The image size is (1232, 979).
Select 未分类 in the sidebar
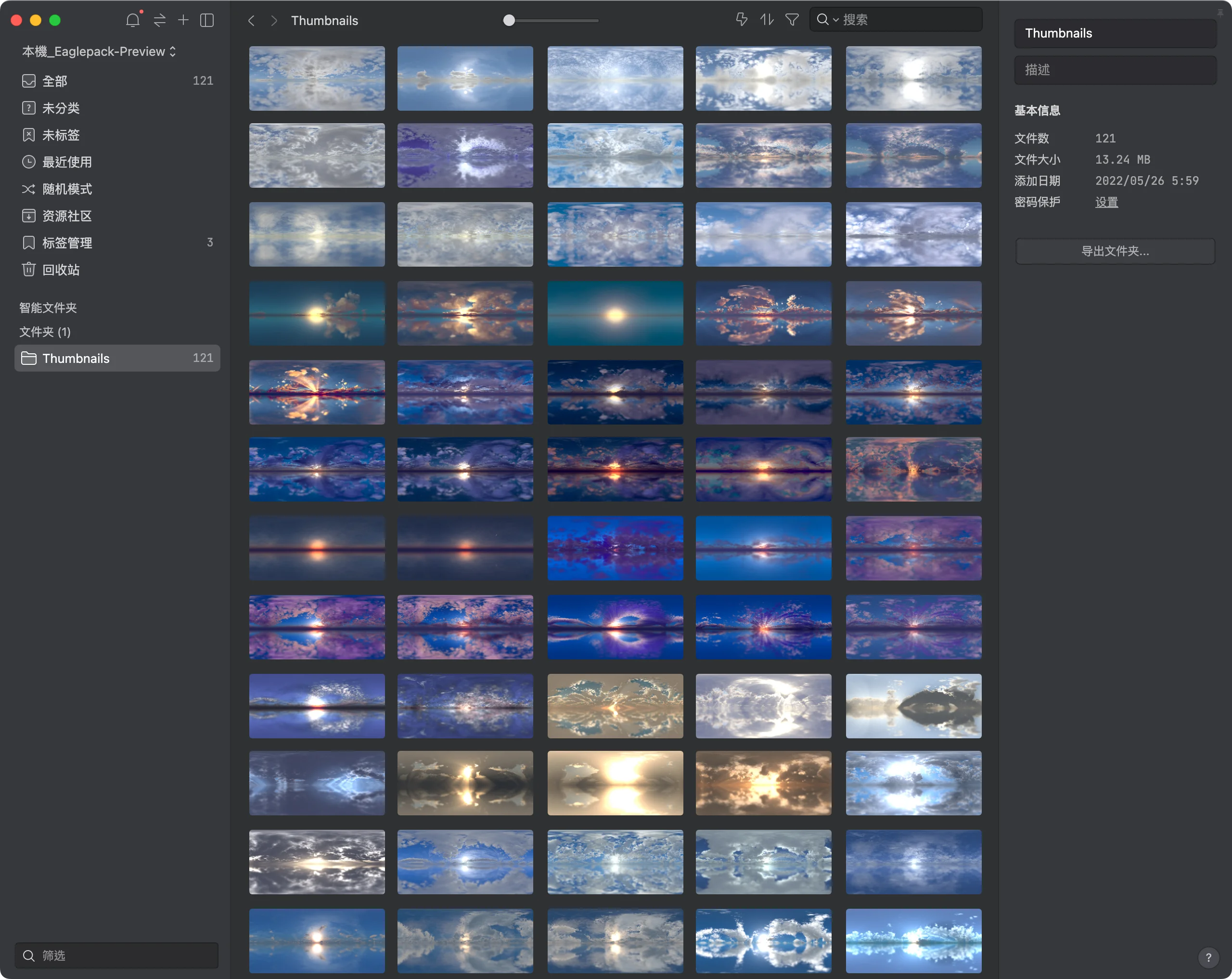click(x=117, y=108)
